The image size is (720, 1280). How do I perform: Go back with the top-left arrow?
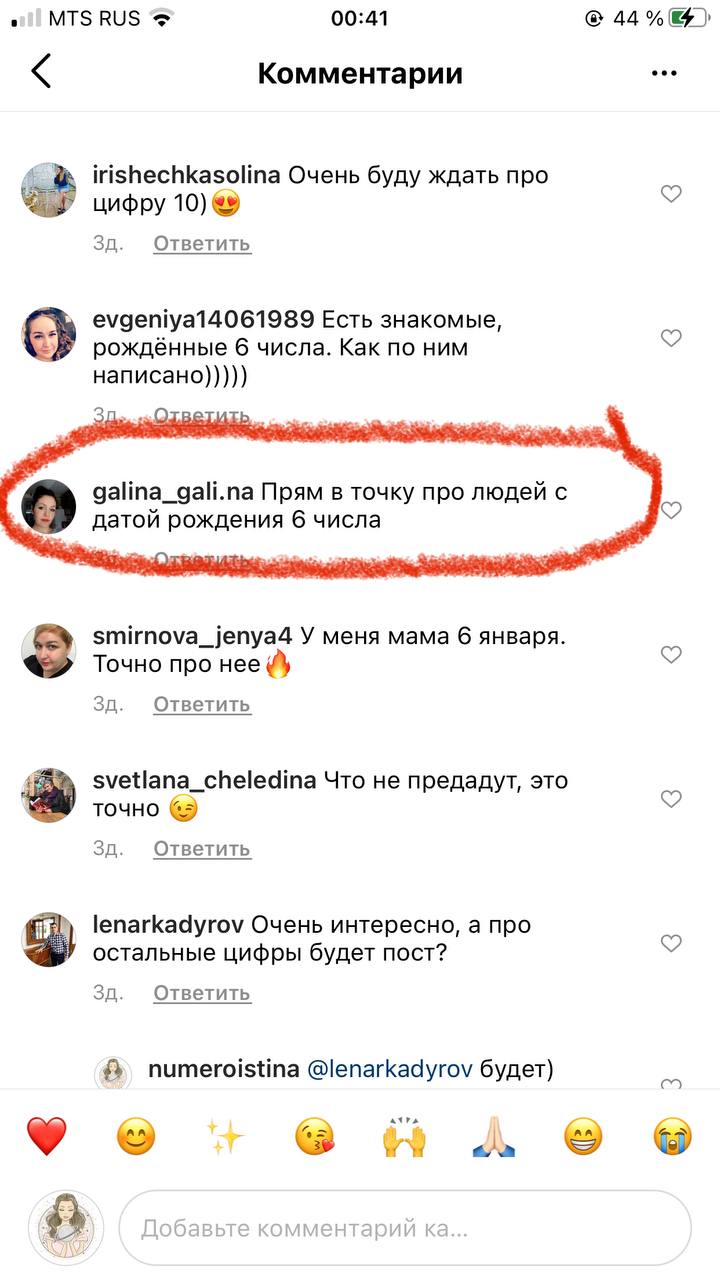(x=41, y=72)
